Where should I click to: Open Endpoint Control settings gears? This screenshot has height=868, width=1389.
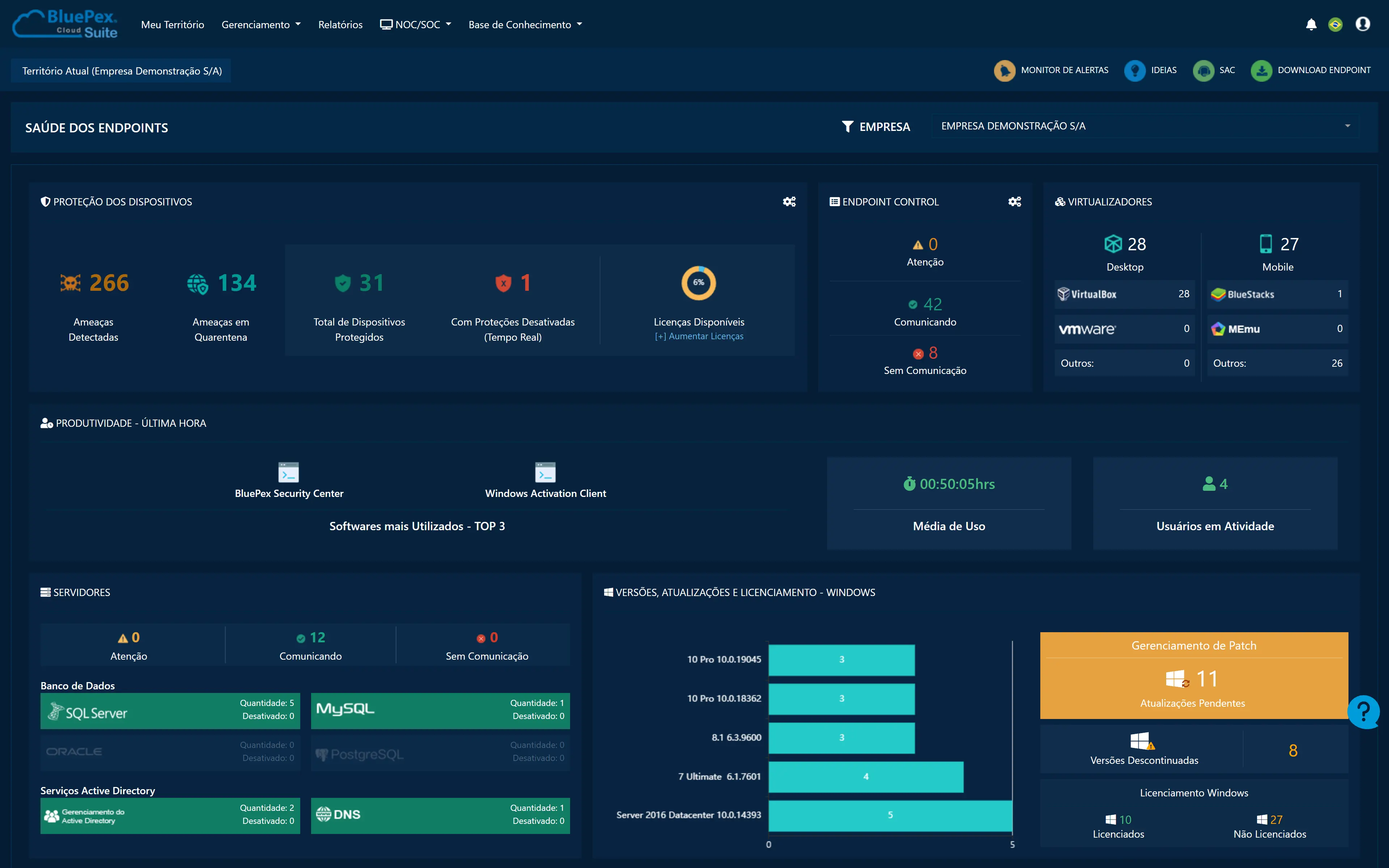1015,201
